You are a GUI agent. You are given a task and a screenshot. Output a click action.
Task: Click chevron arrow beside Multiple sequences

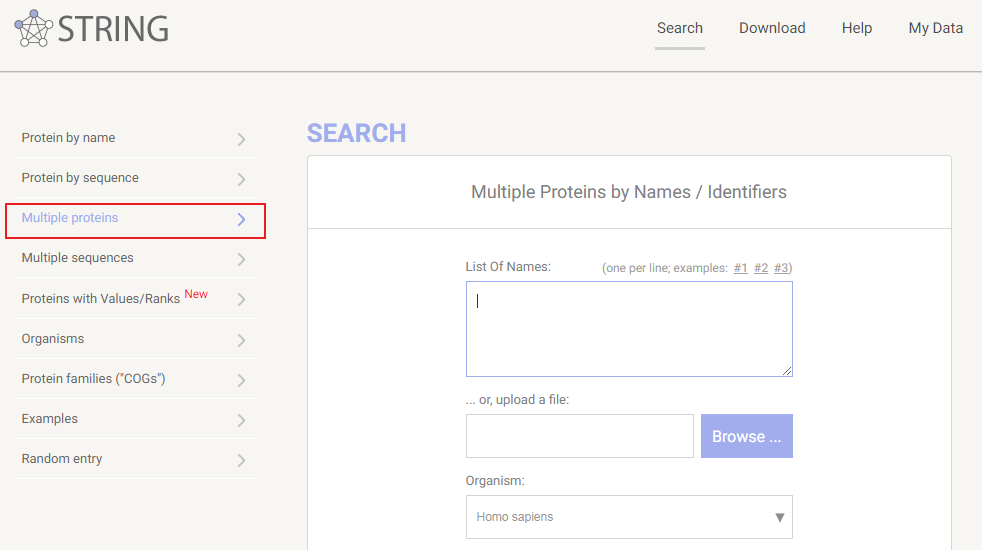pos(241,259)
